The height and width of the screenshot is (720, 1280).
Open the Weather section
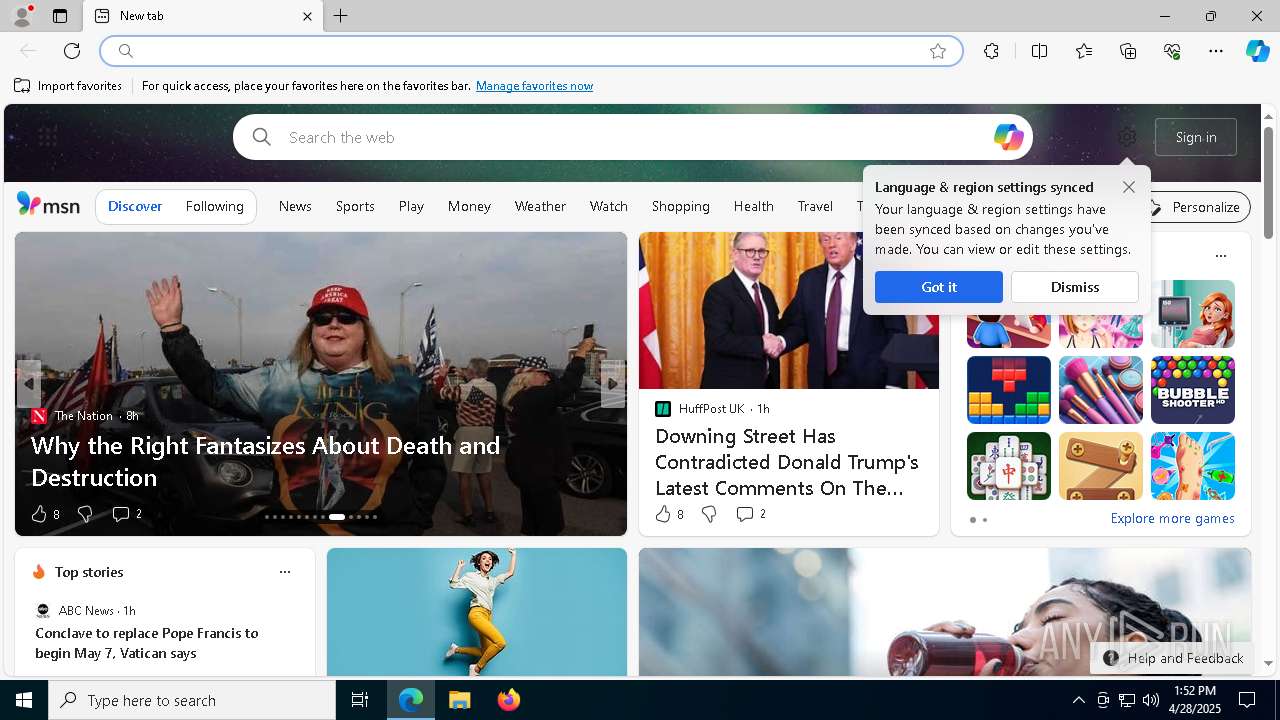pos(540,206)
